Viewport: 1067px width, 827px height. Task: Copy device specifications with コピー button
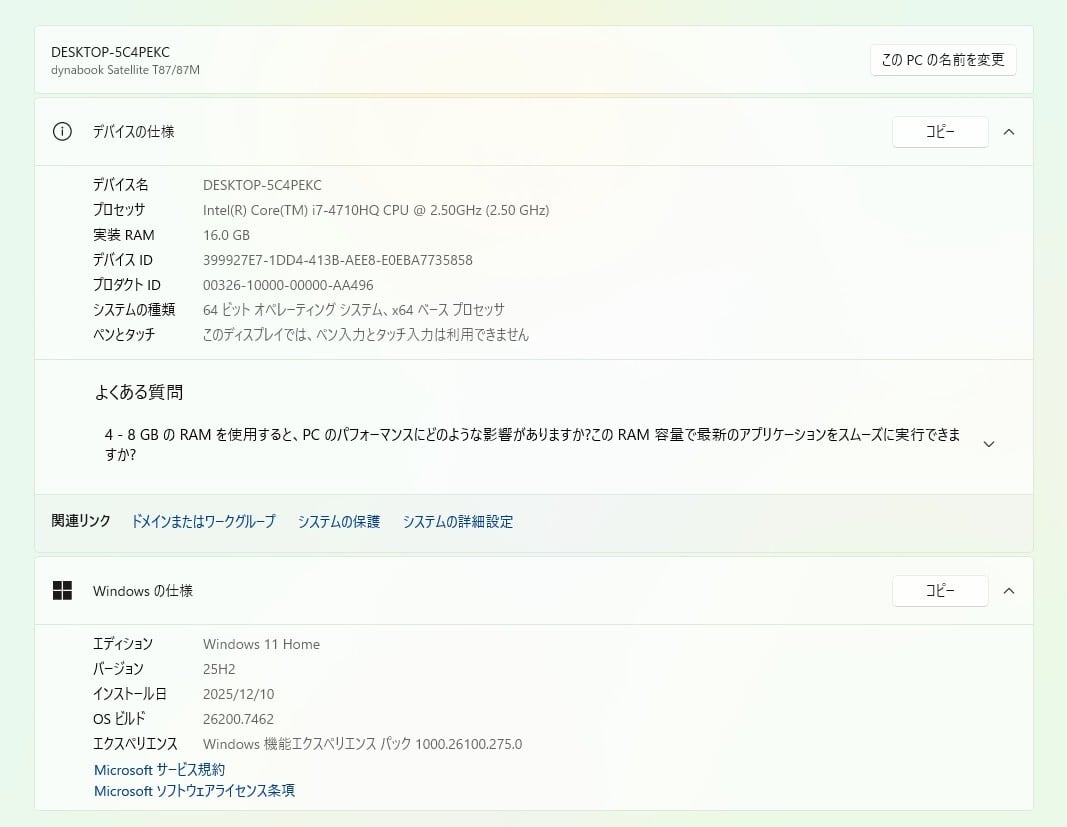coord(940,131)
